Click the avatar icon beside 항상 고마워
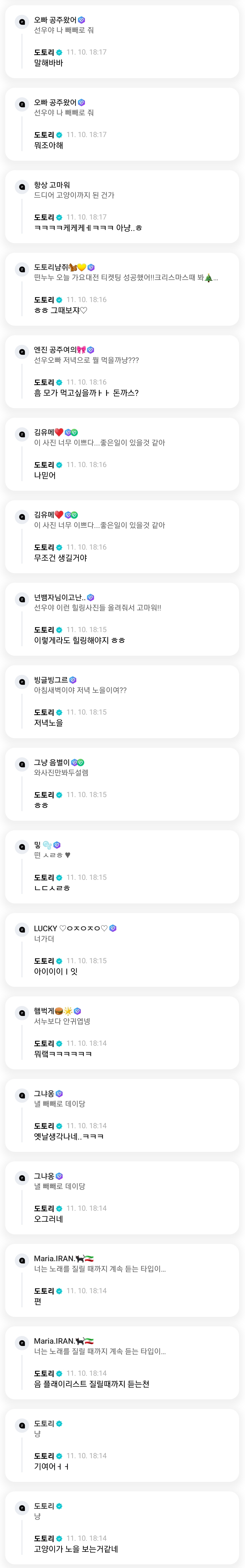Image resolution: width=245 pixels, height=1568 pixels. [22, 187]
